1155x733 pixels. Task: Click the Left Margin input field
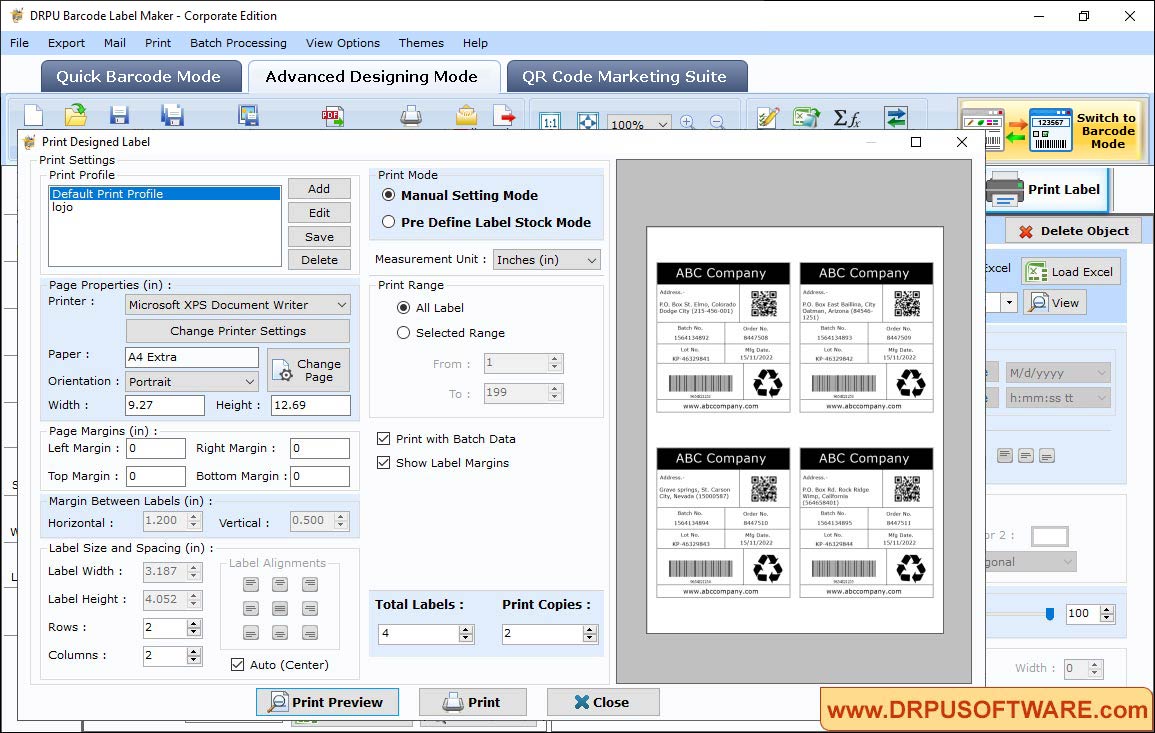pyautogui.click(x=155, y=448)
